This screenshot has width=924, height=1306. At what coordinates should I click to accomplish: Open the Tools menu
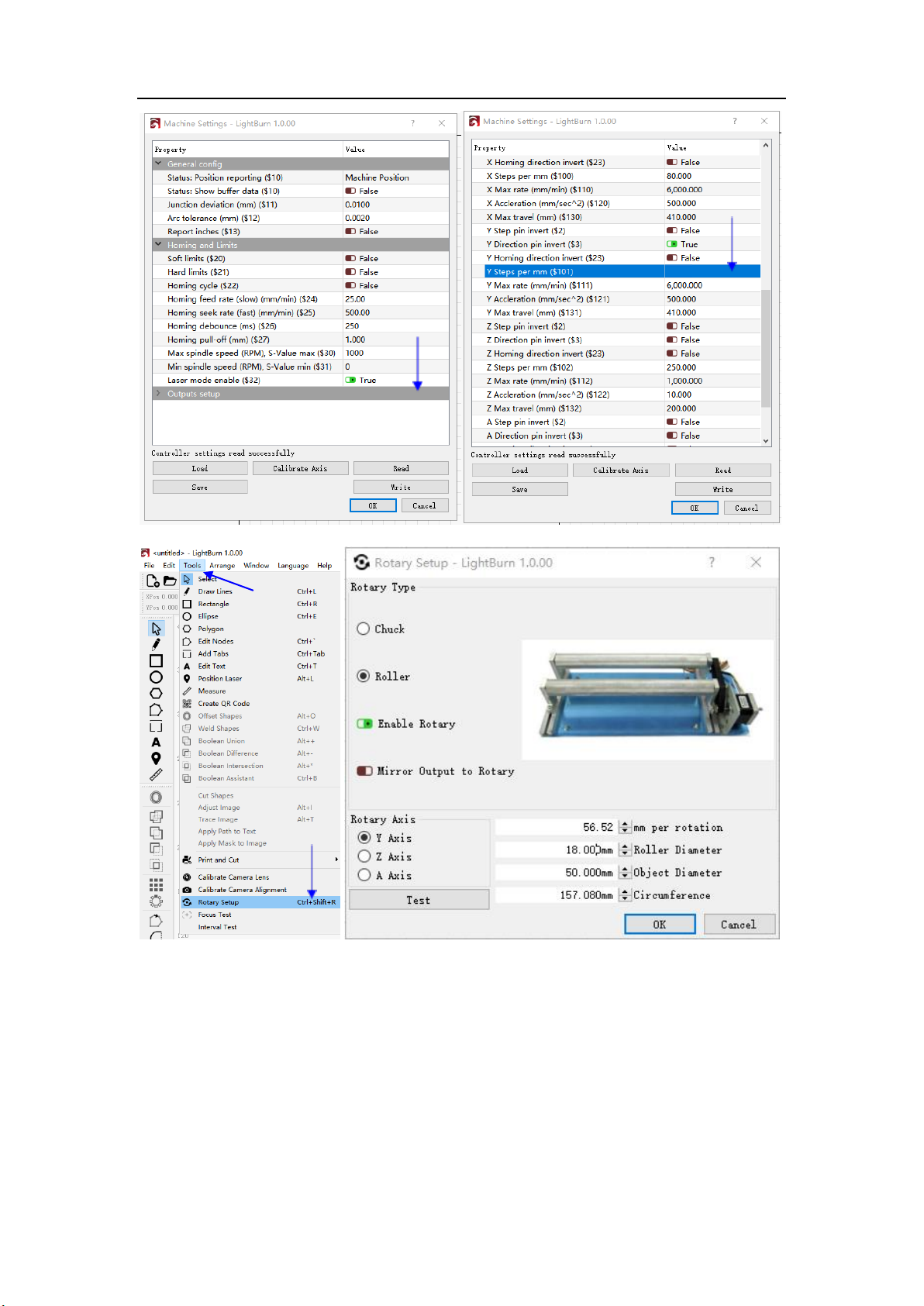(192, 565)
